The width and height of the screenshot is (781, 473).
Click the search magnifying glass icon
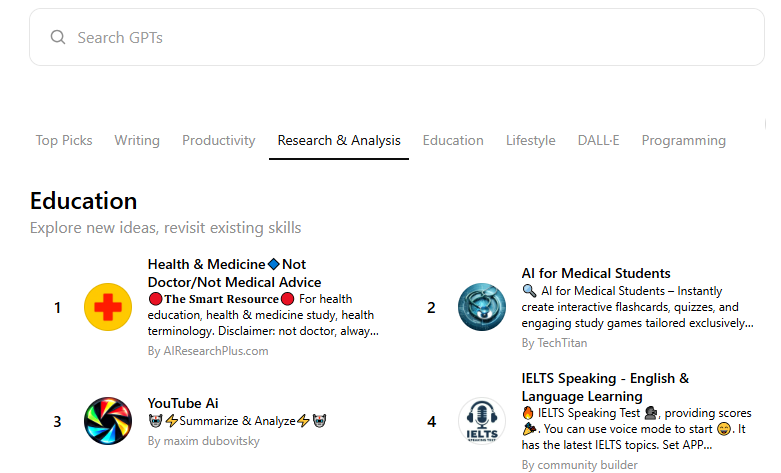point(58,38)
